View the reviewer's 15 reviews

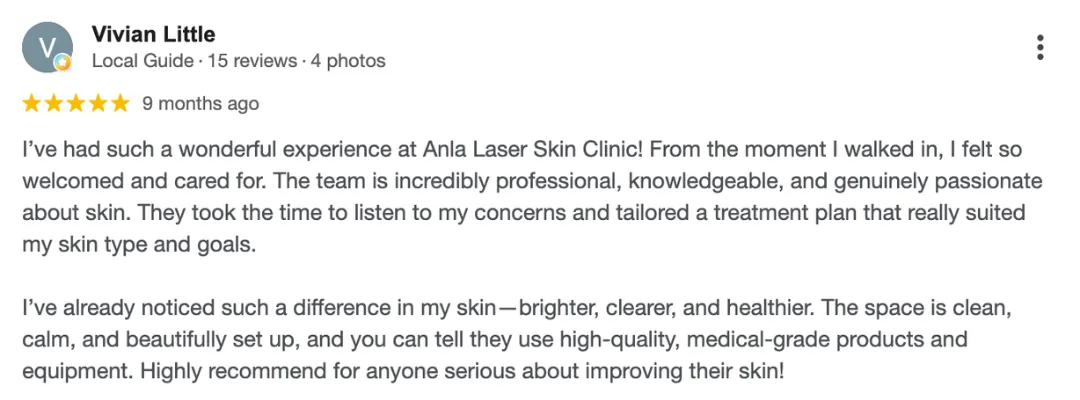pos(252,61)
